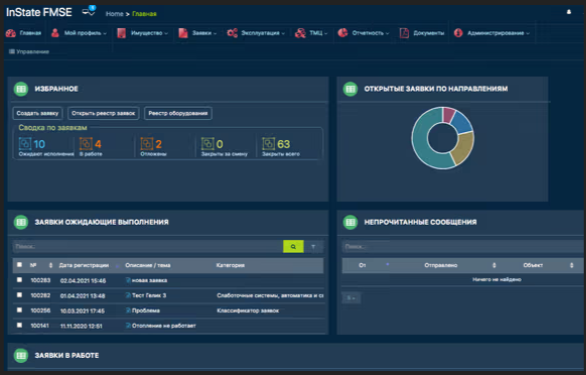Click the orange icon beside count 4
Viewport: 586px width, 375px height.
click(86, 144)
